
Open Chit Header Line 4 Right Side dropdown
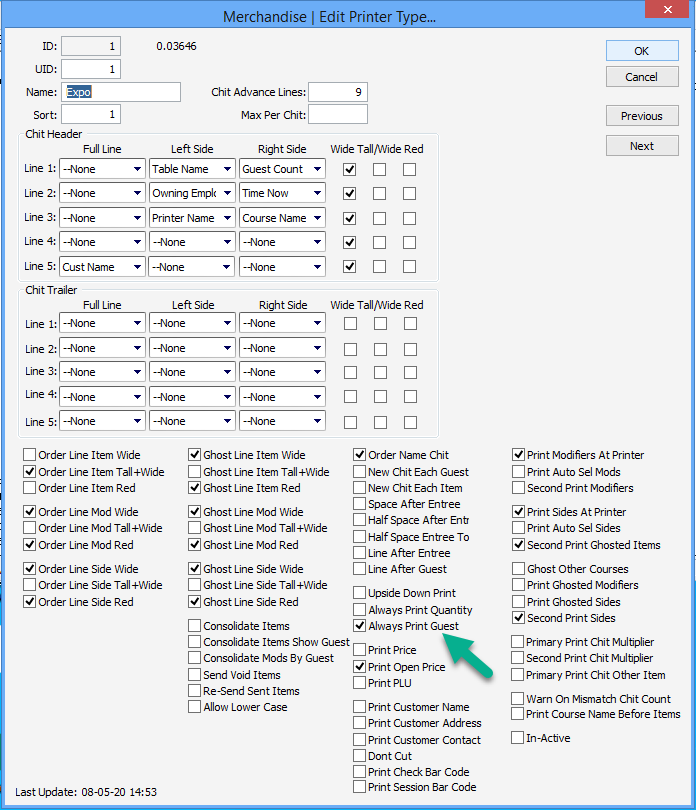[282, 242]
